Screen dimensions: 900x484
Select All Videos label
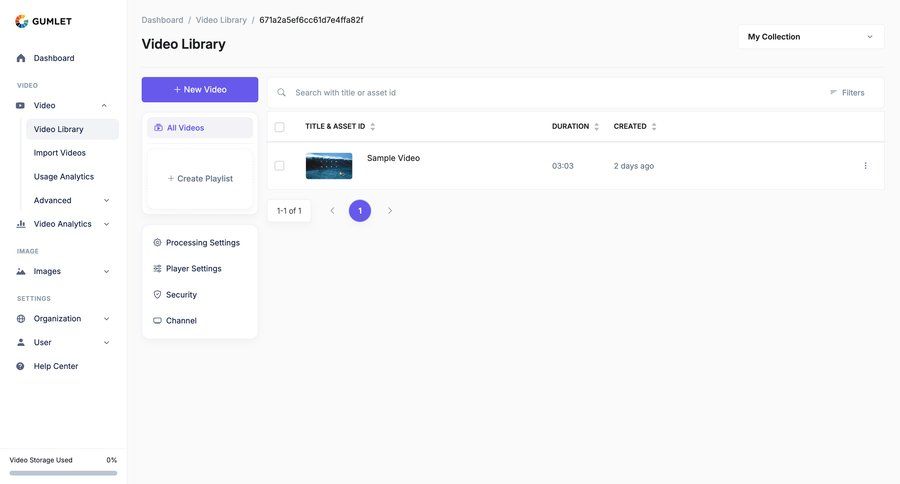click(x=185, y=128)
